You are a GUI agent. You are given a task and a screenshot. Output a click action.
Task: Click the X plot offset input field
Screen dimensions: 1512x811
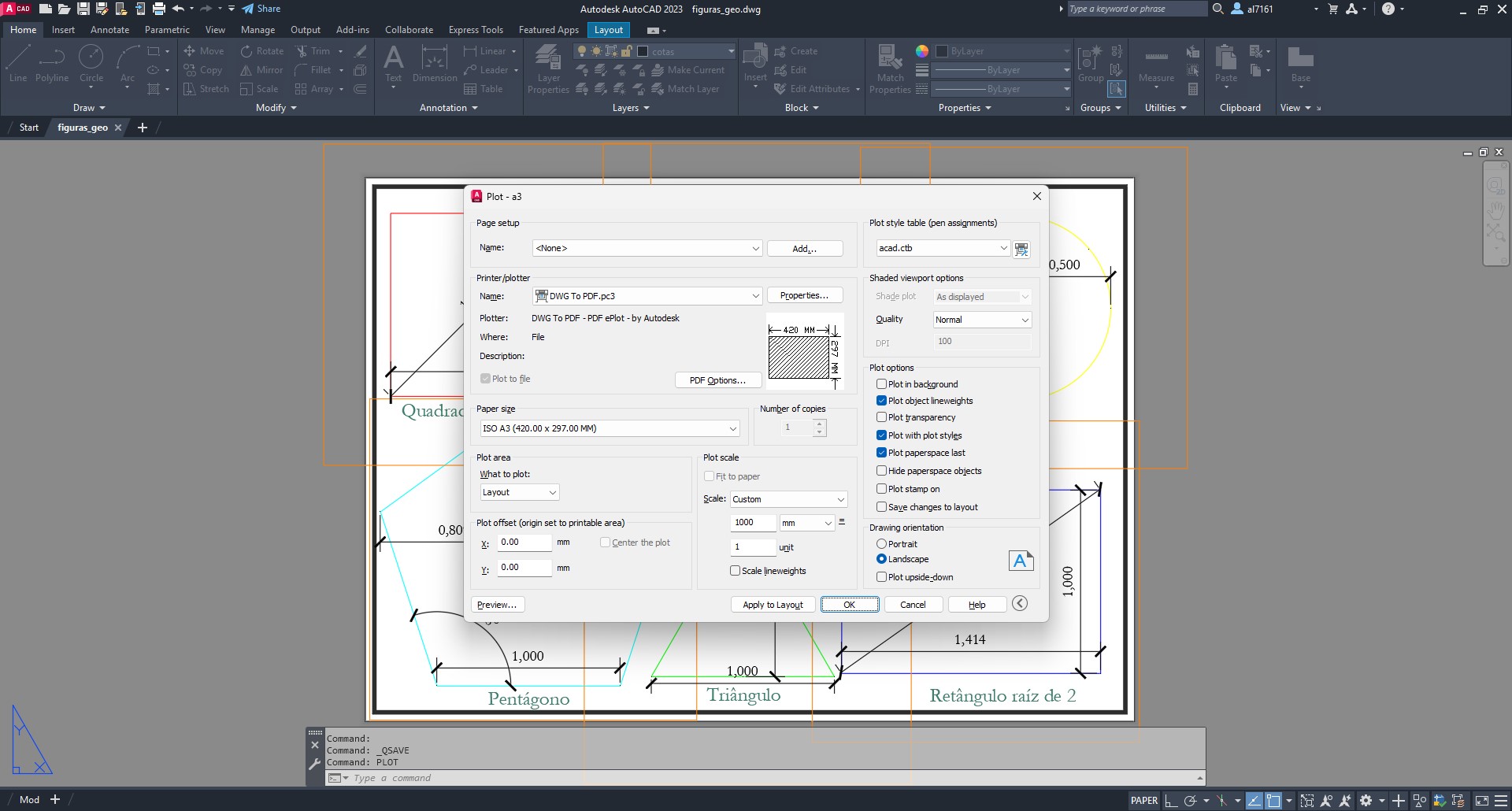[524, 543]
